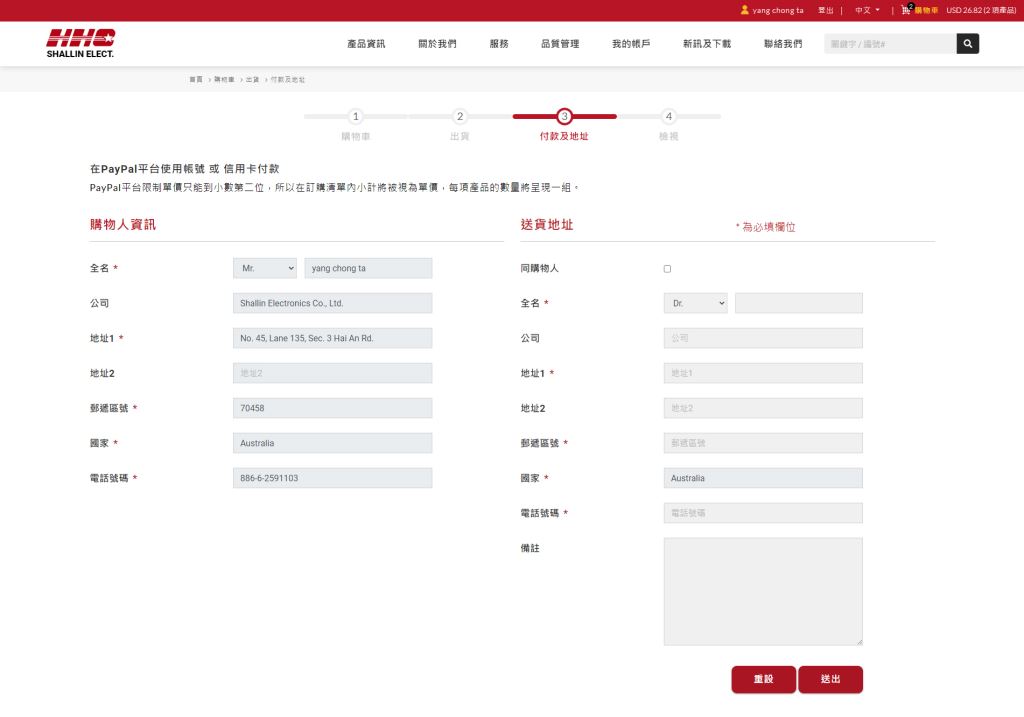Click the step 4 circle 檢視
This screenshot has height=717, width=1024.
pos(669,116)
